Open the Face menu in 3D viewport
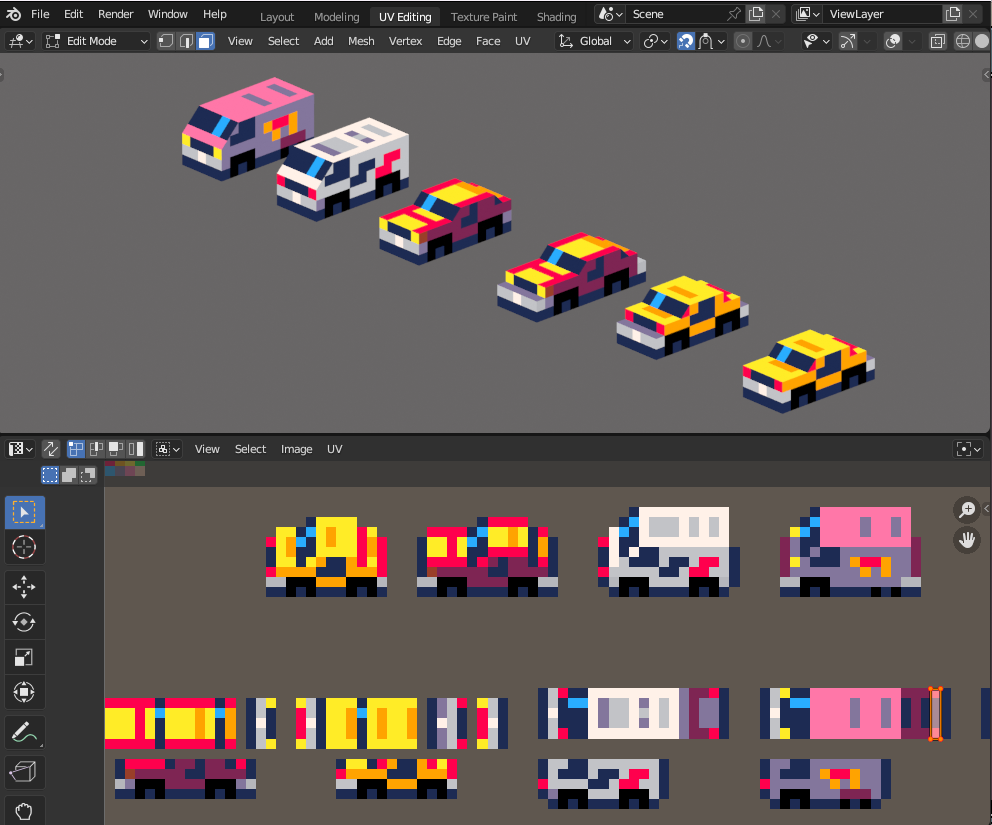 (x=488, y=41)
